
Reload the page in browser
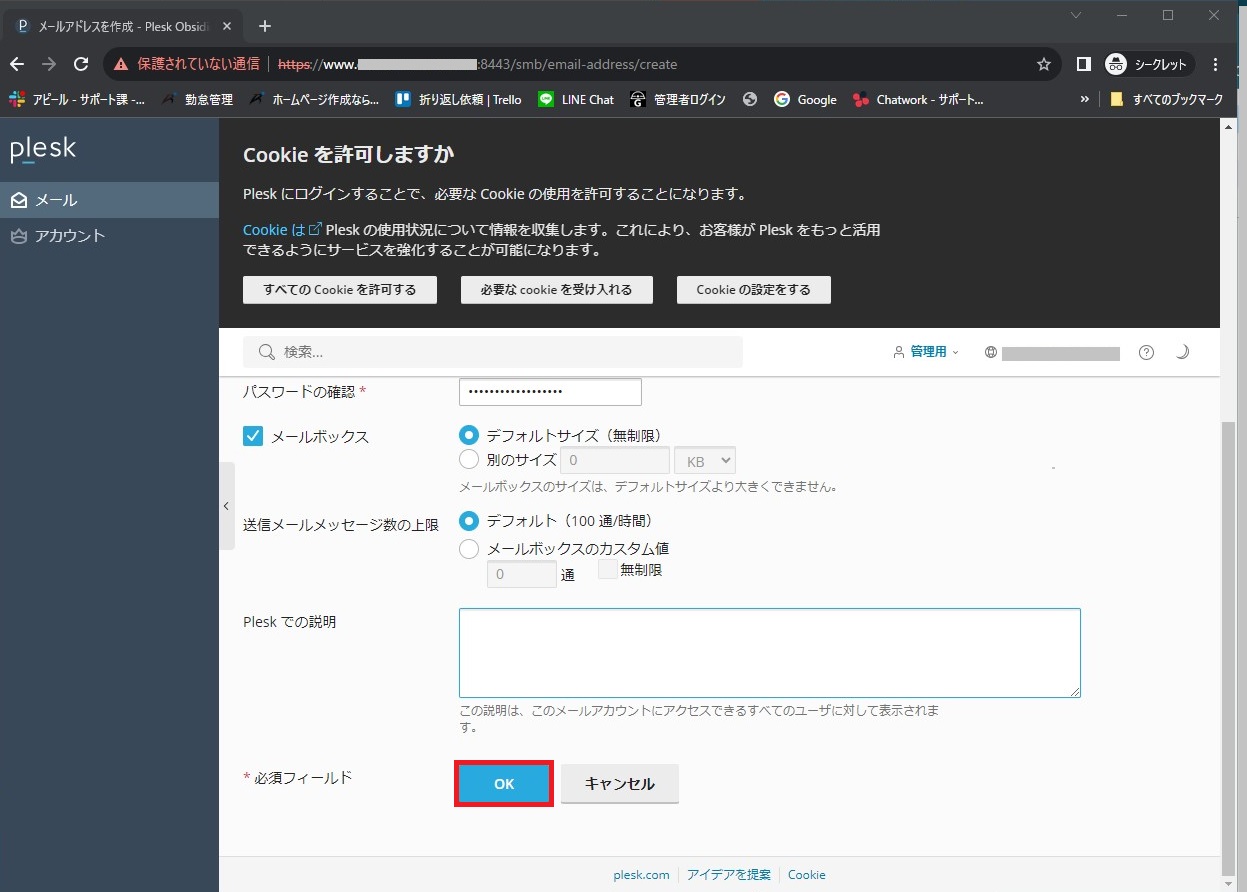(81, 64)
